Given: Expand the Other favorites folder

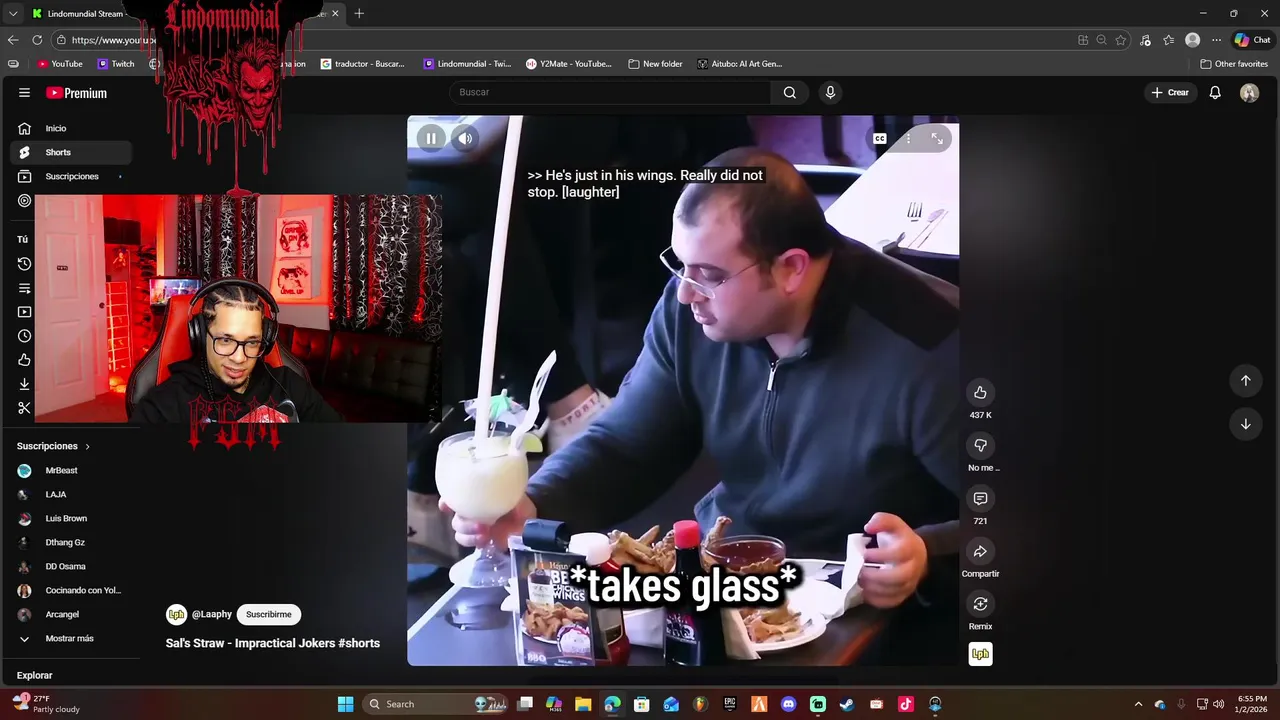Looking at the screenshot, I should point(1233,64).
